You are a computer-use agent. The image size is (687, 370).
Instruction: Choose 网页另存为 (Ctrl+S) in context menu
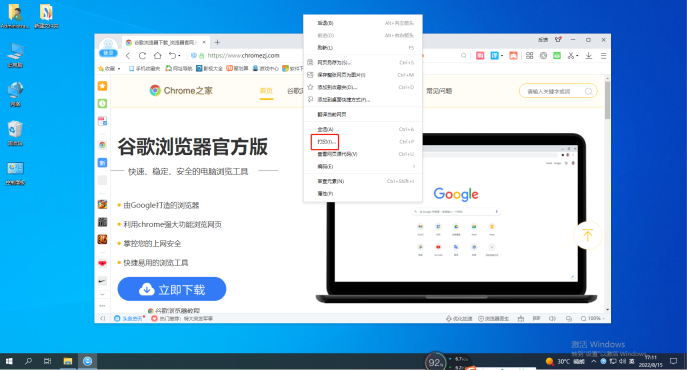pyautogui.click(x=363, y=62)
